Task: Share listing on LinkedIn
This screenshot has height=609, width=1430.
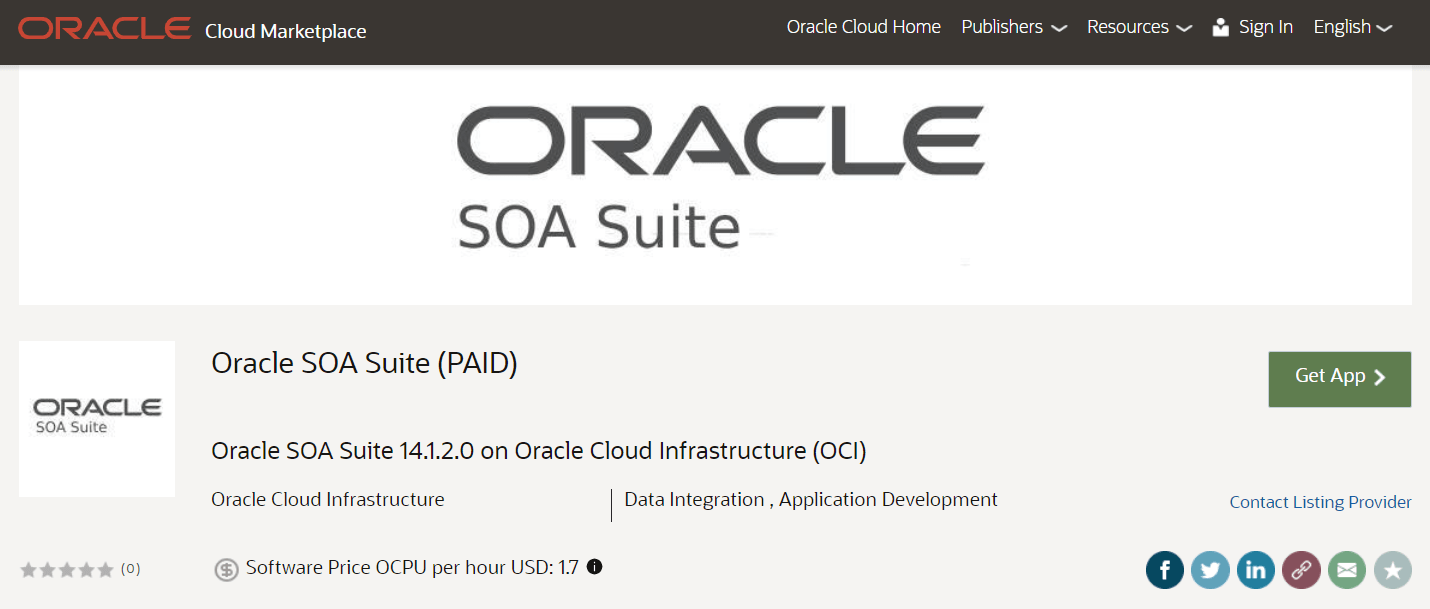Action: [x=1256, y=570]
